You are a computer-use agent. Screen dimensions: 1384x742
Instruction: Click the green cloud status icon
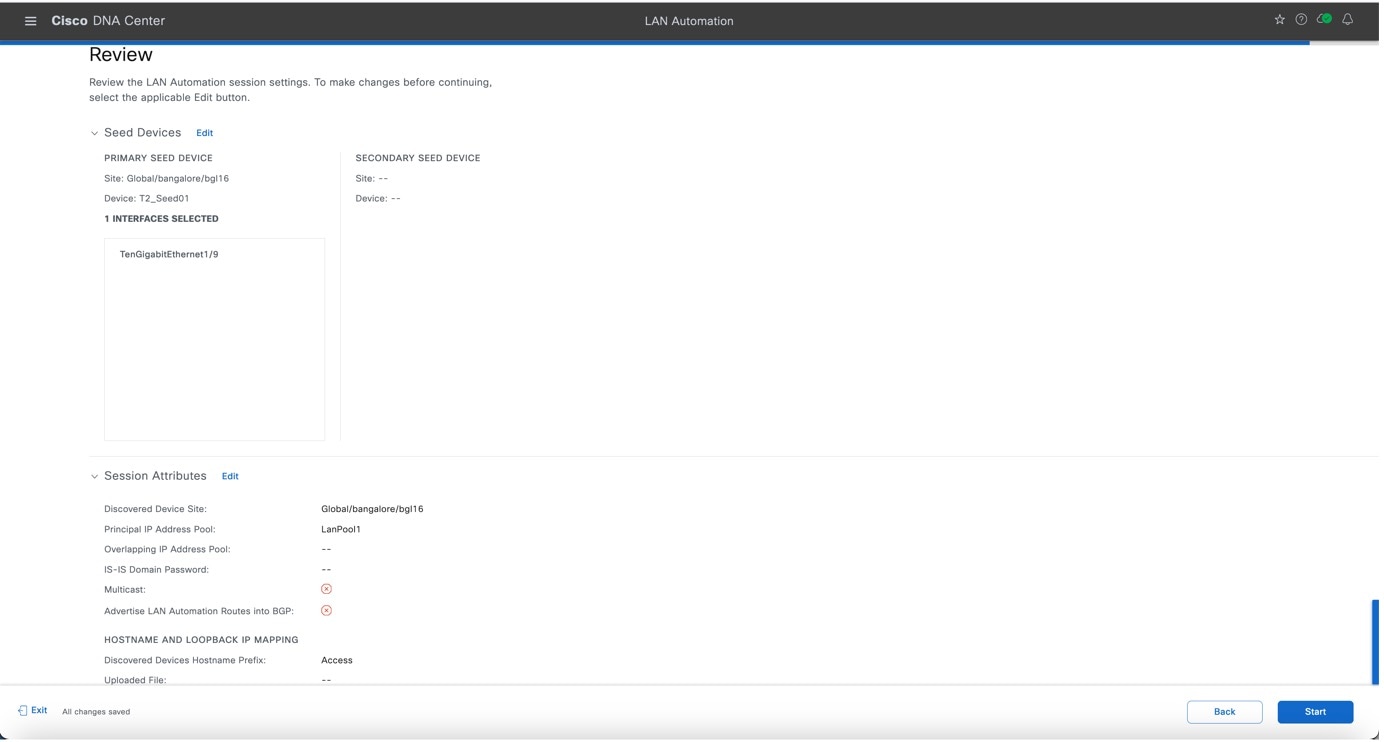point(1324,19)
